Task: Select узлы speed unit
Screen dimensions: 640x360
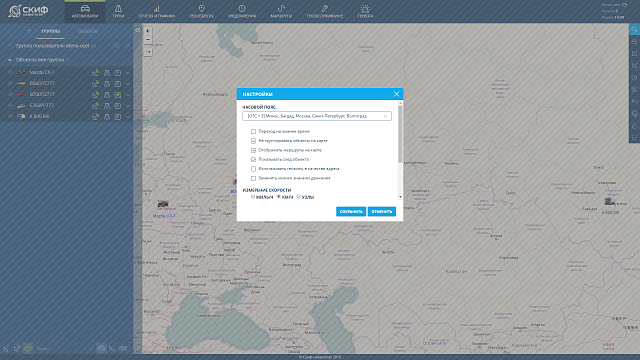Action: pos(299,197)
